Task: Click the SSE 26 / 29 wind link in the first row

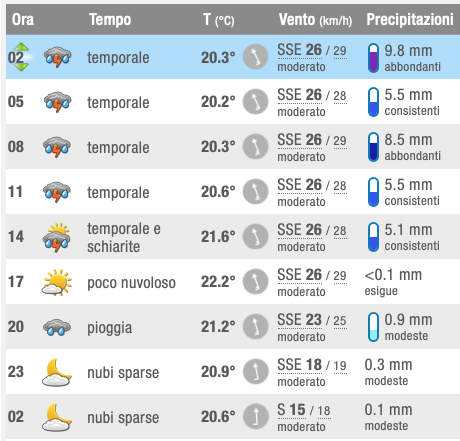Action: 312,50
